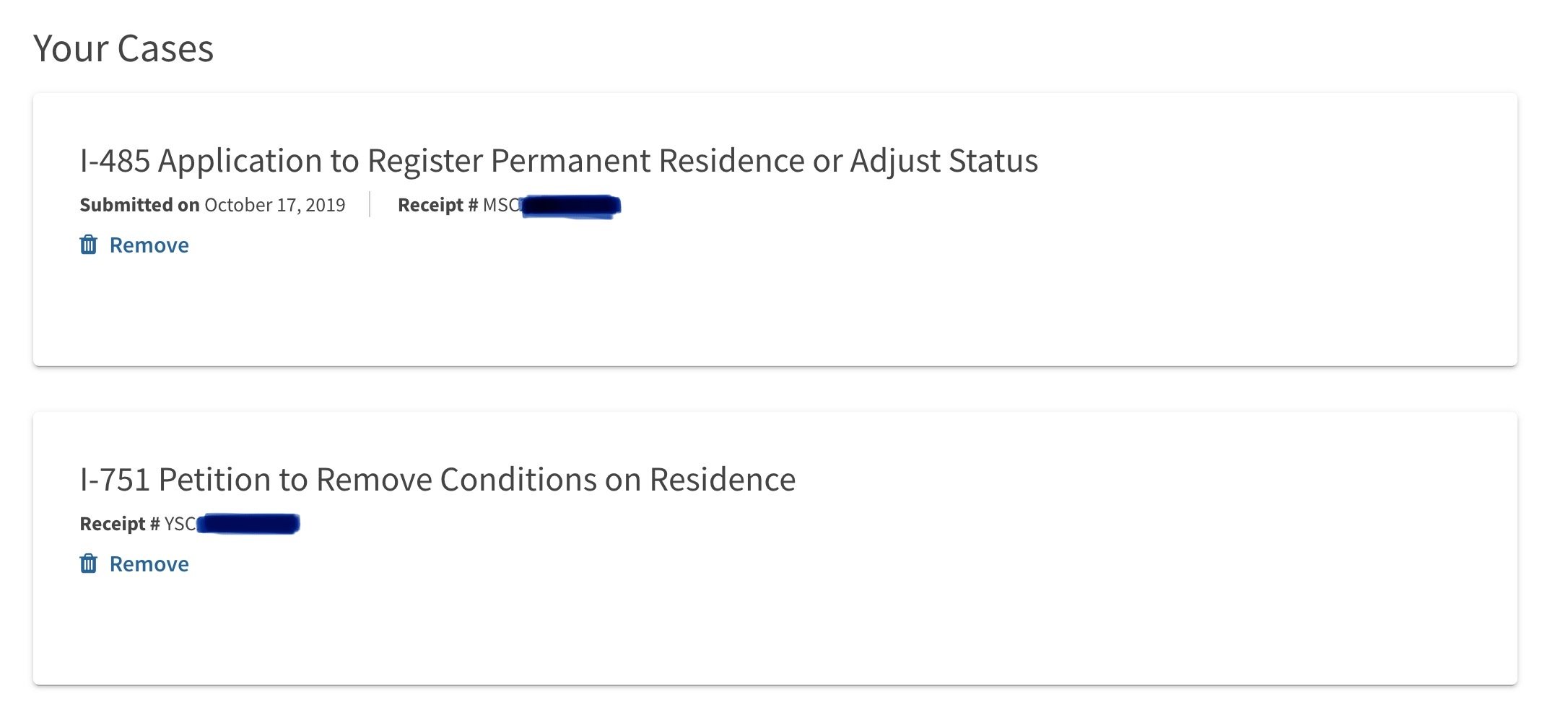The height and width of the screenshot is (720, 1568).
Task: Click the words Adjust Status in I-485 title
Action: (944, 160)
